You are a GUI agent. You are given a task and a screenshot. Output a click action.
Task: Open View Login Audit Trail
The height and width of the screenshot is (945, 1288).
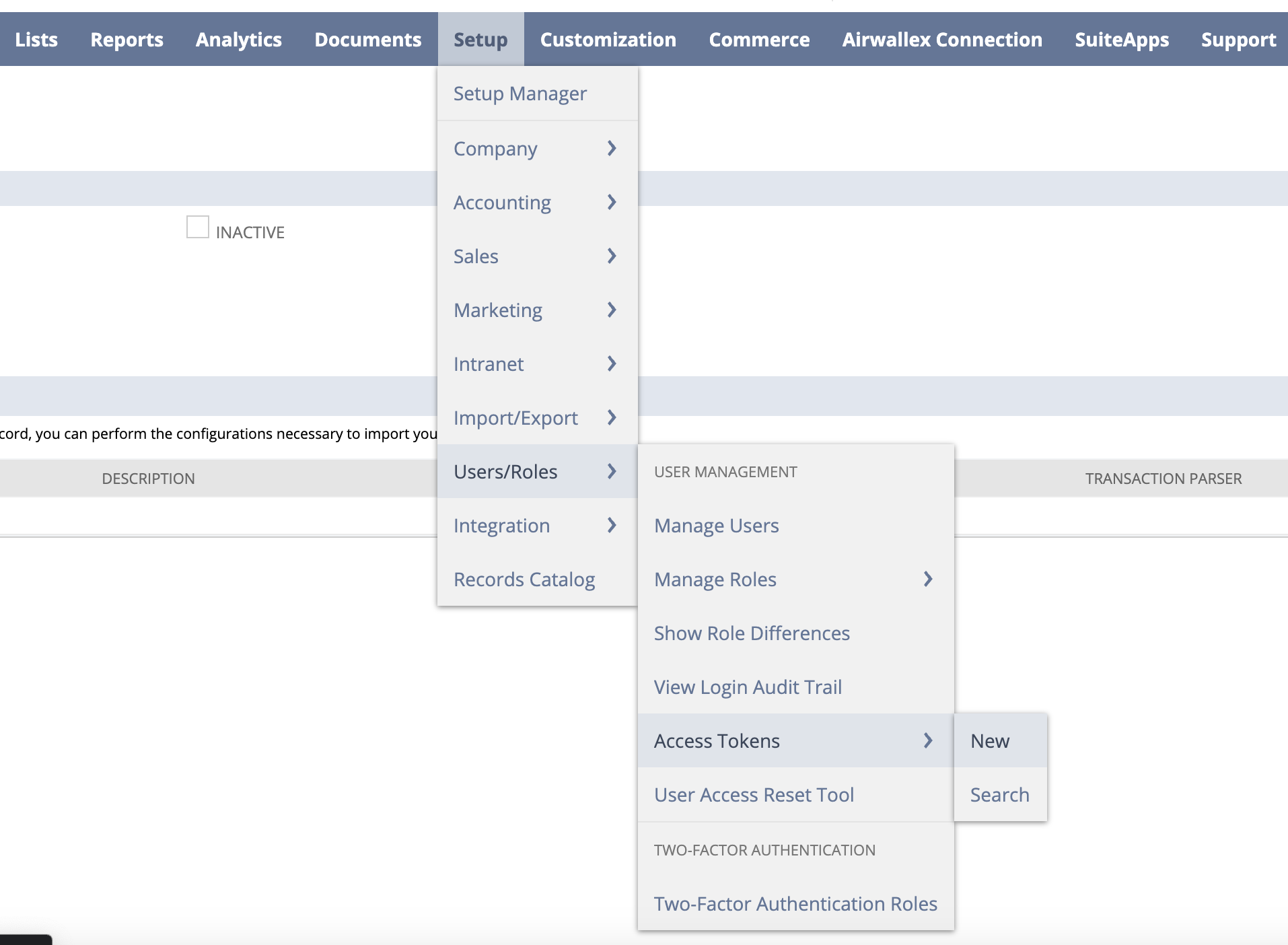point(748,687)
